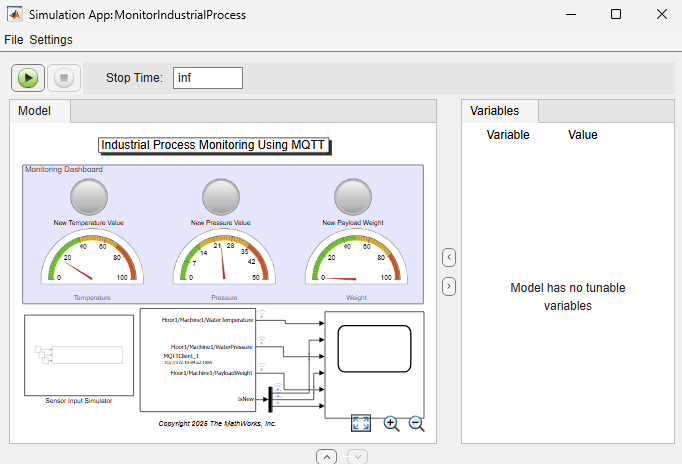Click the Stop Time input field
Screen dimensions: 682x464
[x=208, y=78]
